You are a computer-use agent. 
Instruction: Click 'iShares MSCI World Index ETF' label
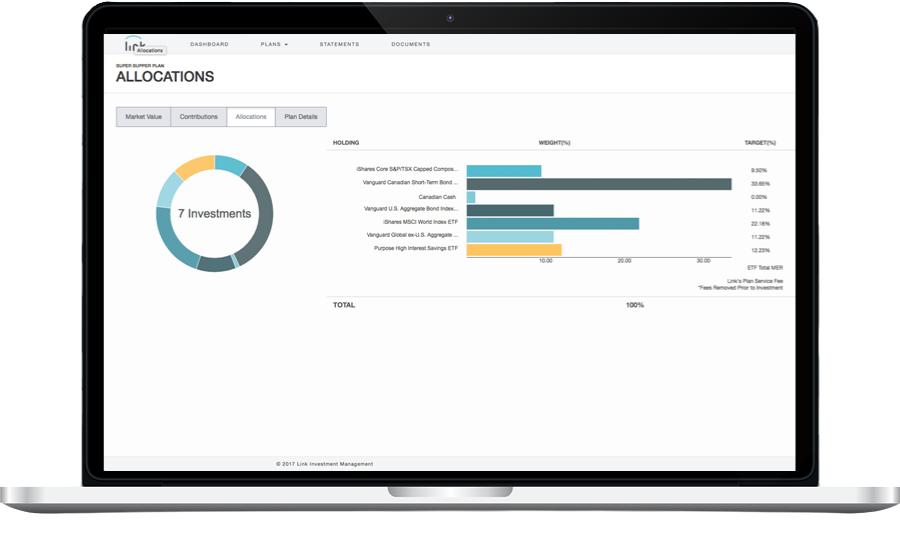(420, 222)
